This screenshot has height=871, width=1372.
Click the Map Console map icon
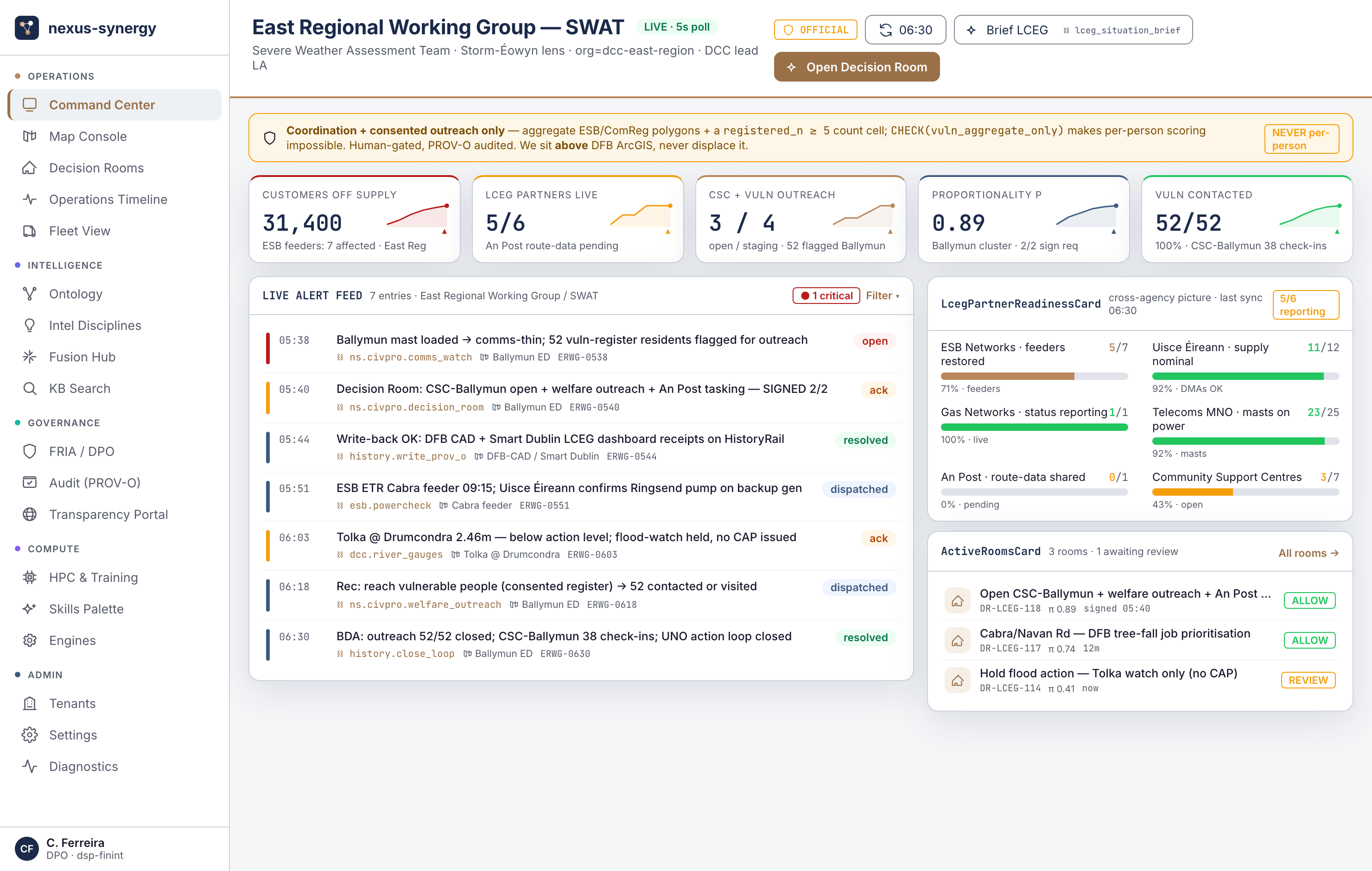tap(30, 136)
